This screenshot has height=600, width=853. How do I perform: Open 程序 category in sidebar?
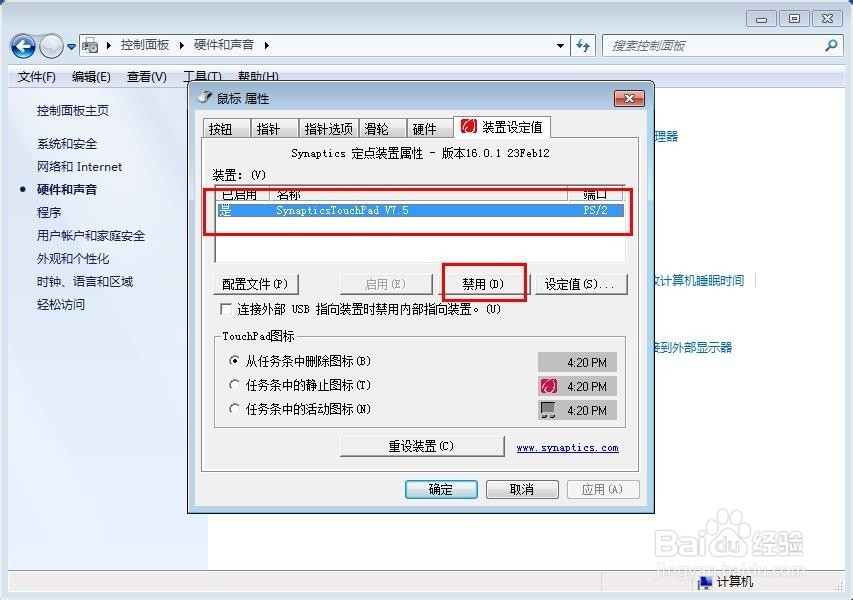pos(48,213)
